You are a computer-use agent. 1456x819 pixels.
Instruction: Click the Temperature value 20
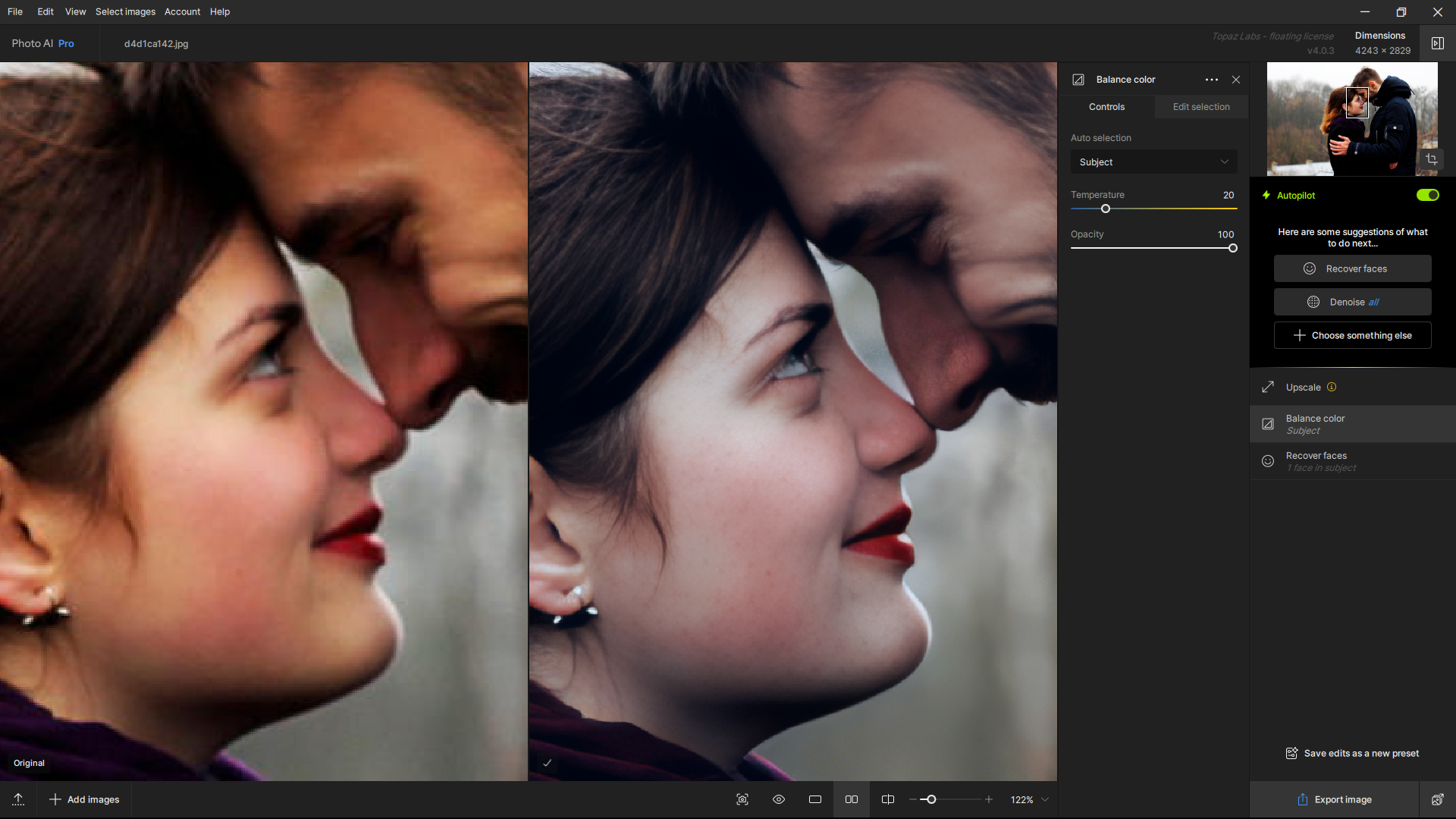(x=1228, y=195)
